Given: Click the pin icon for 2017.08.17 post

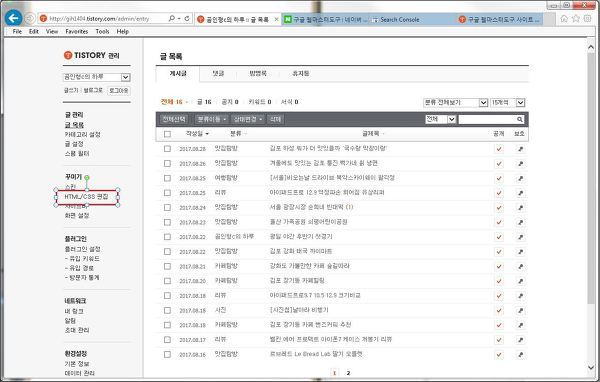Looking at the screenshot, I should 520,340.
